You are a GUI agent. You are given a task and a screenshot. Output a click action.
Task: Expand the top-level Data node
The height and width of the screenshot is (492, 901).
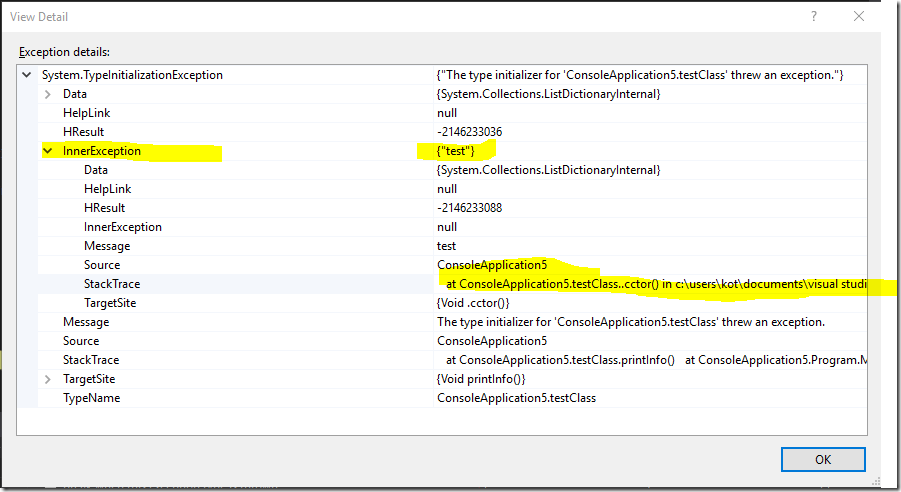coord(48,94)
